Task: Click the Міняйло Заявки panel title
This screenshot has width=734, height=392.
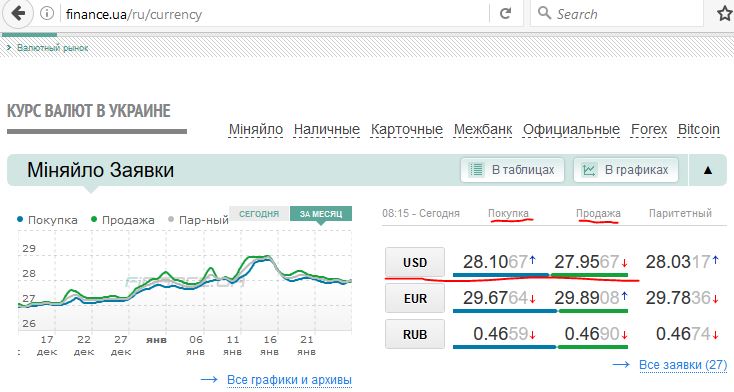Action: click(101, 170)
